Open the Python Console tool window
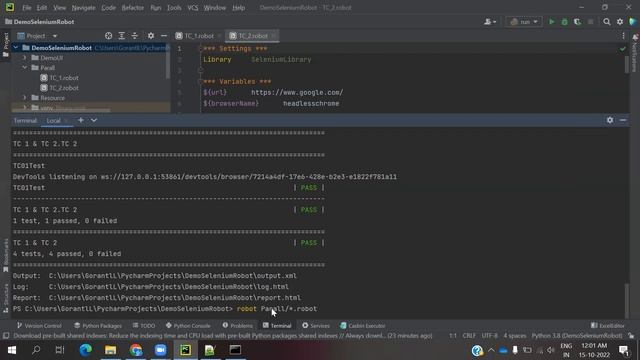 click(x=188, y=326)
